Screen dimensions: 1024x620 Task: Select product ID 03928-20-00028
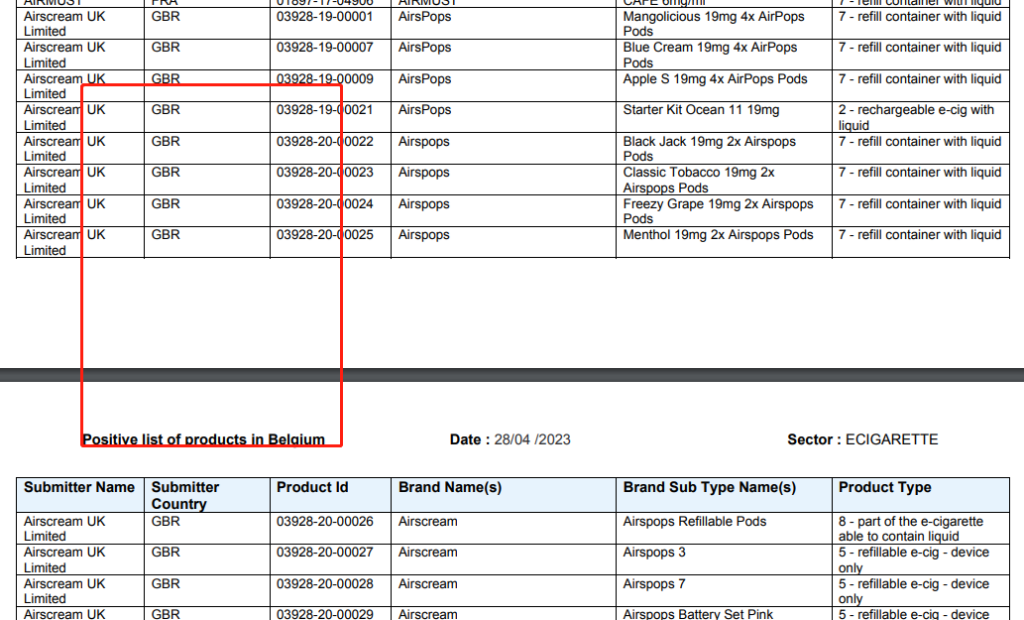point(325,583)
